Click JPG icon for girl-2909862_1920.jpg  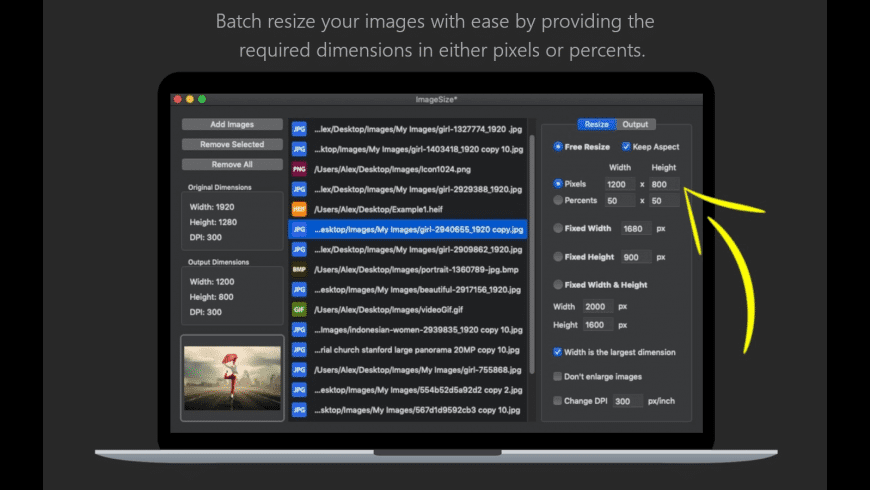299,249
